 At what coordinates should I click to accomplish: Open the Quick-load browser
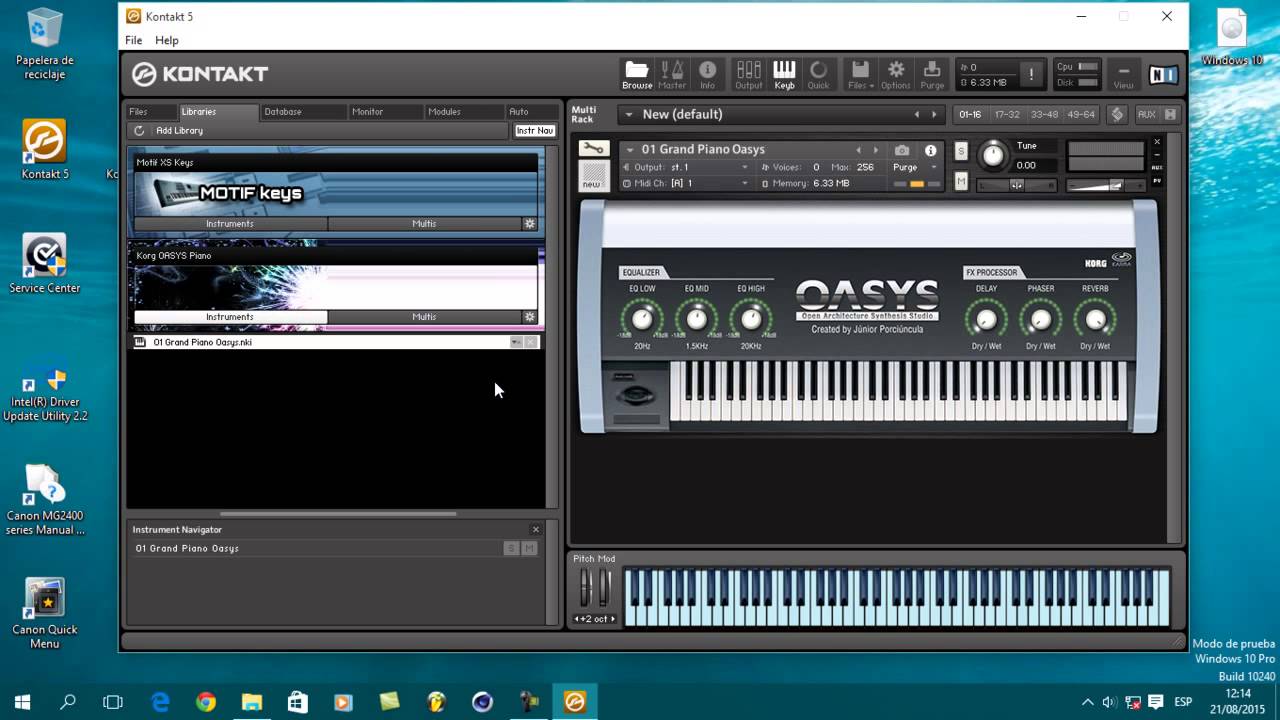(818, 74)
